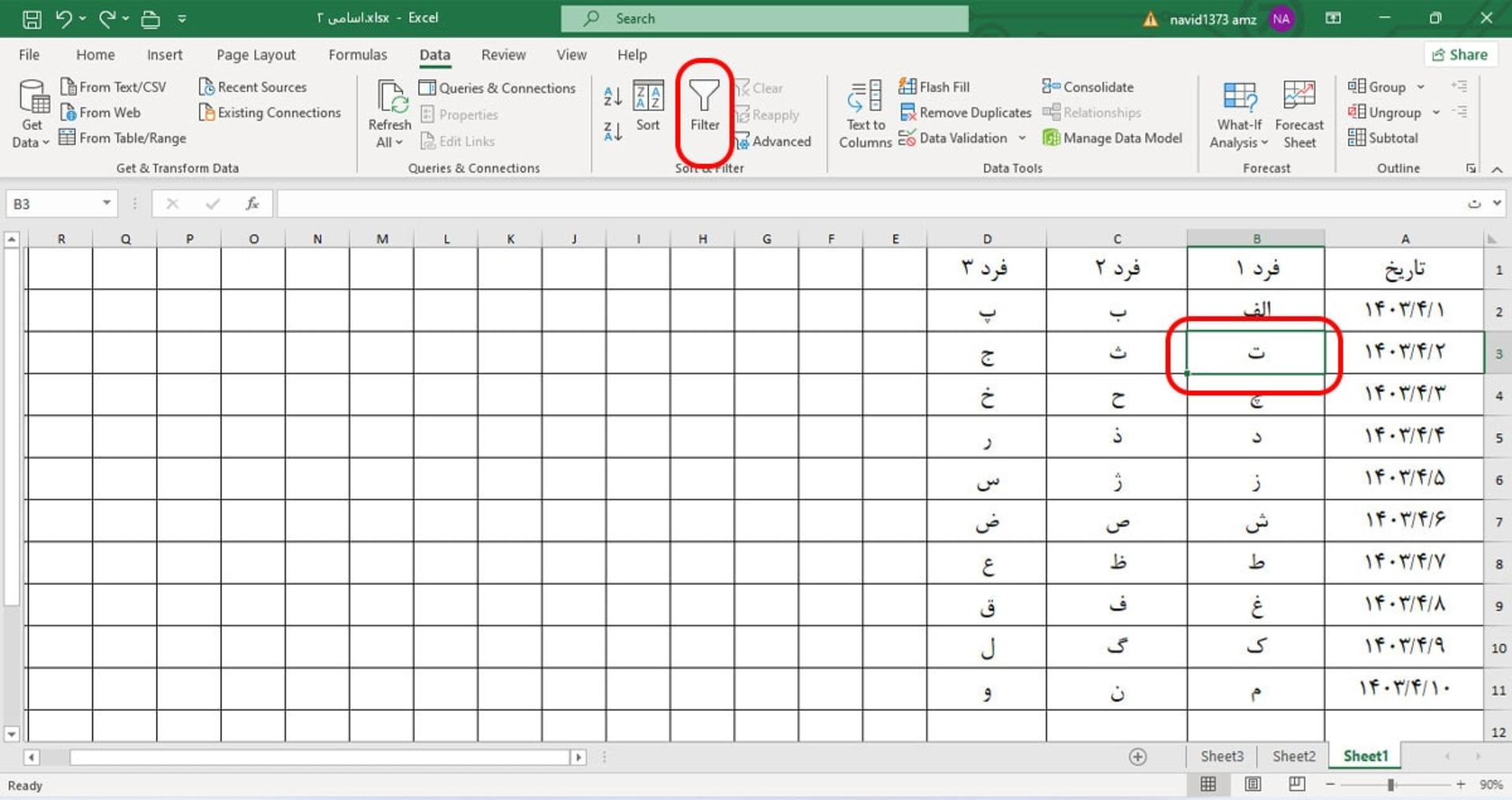Customize Quick Access Toolbar dropdown
Viewport: 1512px width, 800px height.
tap(182, 19)
